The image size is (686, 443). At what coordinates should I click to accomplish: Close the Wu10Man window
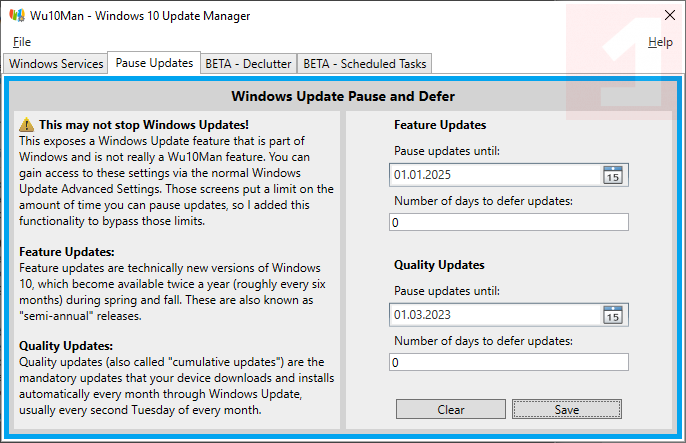point(667,16)
